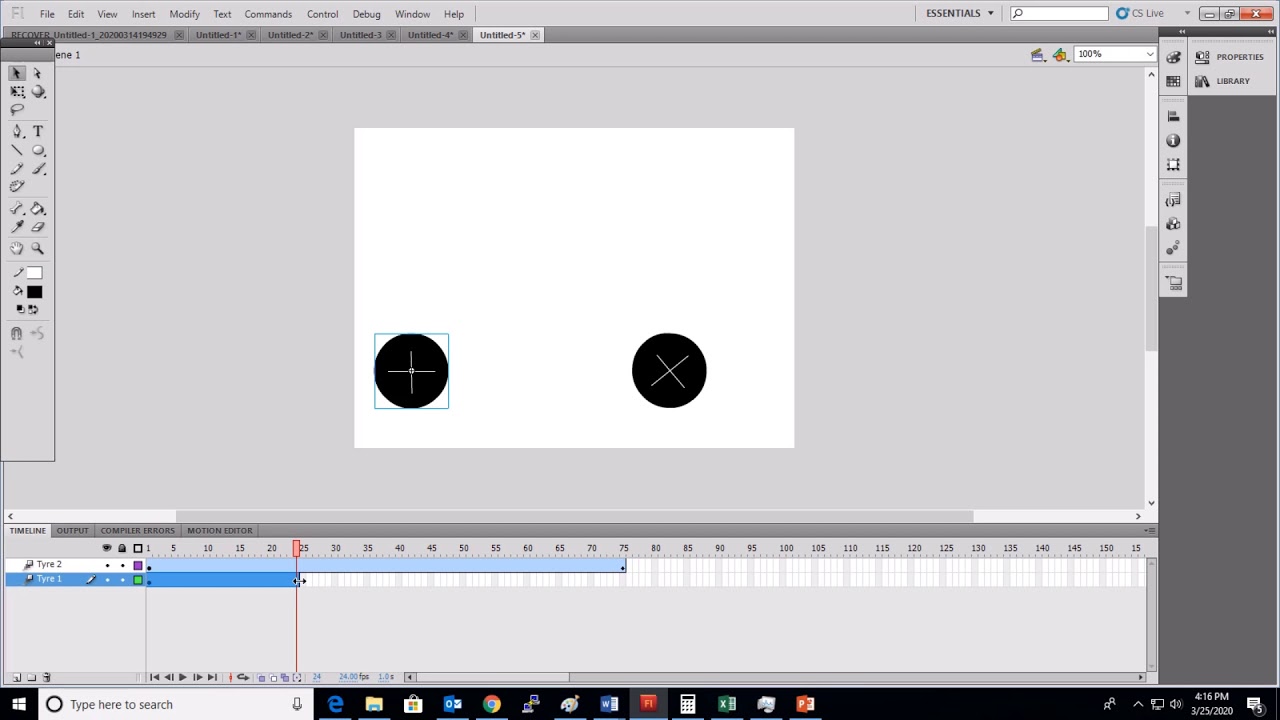Switch to the Output panel tab
Screen dimensions: 1280x720
[x=72, y=531]
